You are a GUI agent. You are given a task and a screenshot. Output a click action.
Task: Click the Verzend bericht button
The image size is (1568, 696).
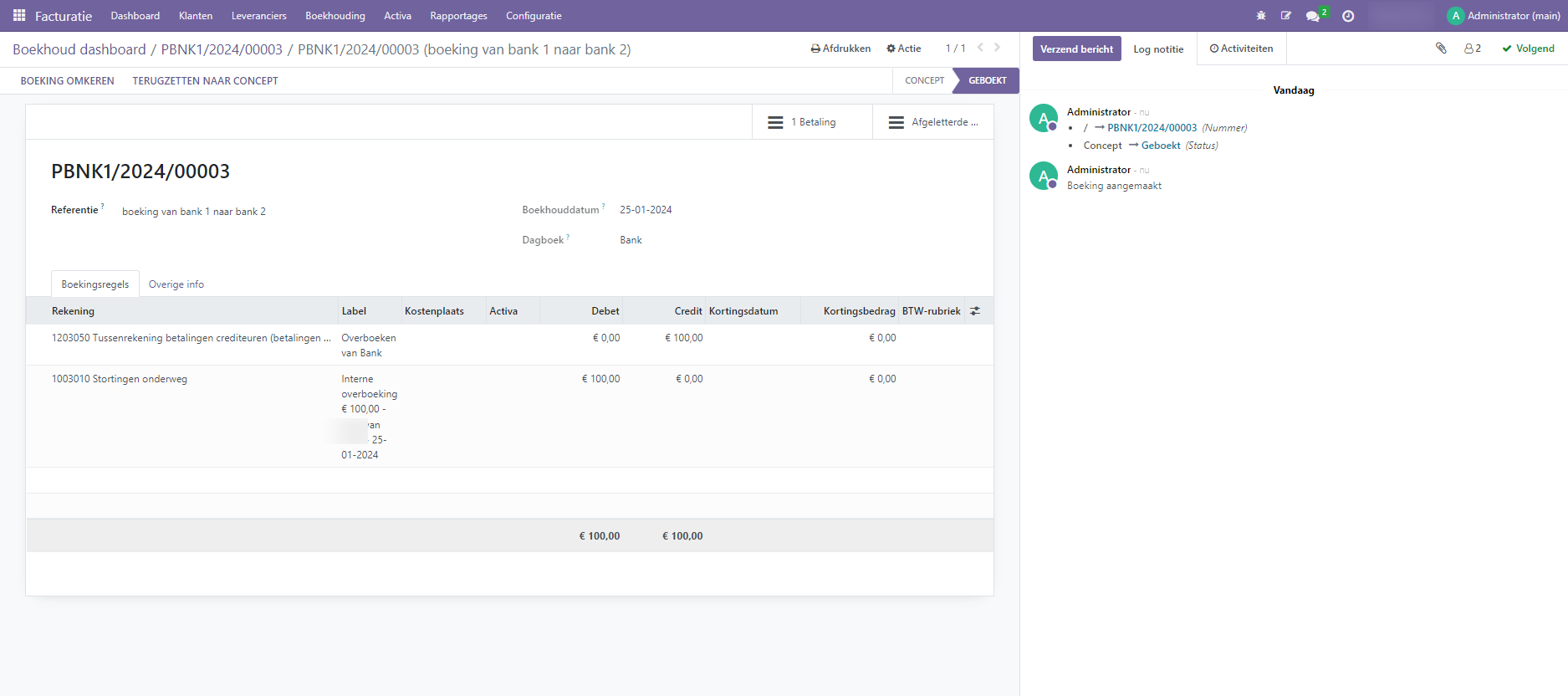tap(1076, 49)
